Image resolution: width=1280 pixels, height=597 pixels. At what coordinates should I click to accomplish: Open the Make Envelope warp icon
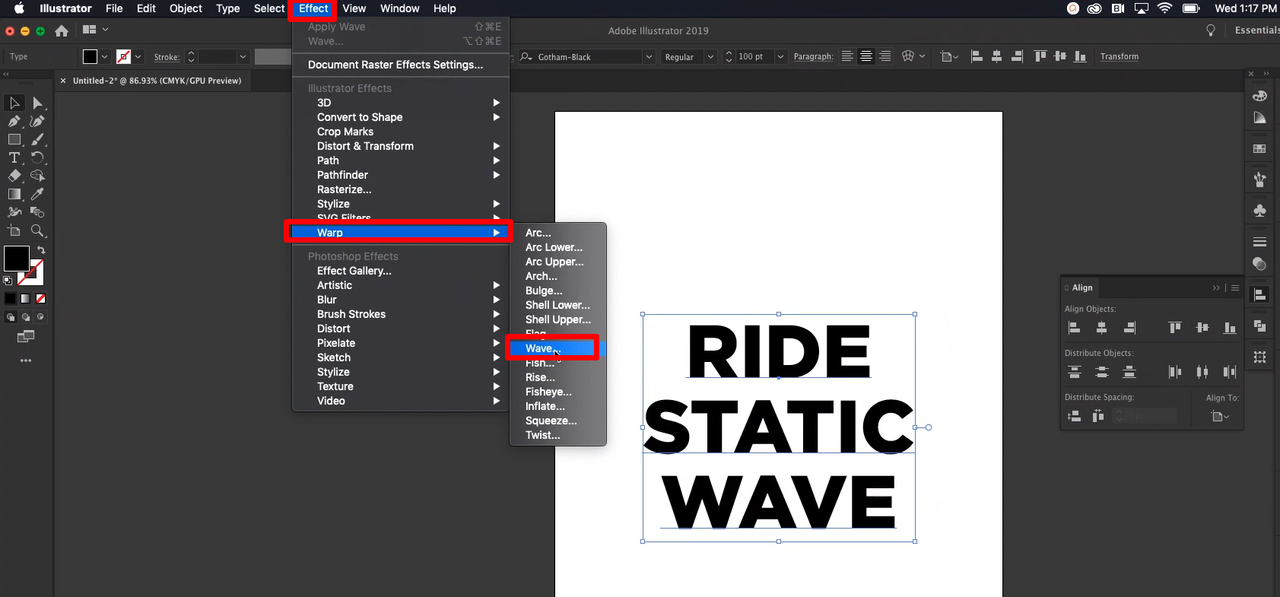point(909,57)
